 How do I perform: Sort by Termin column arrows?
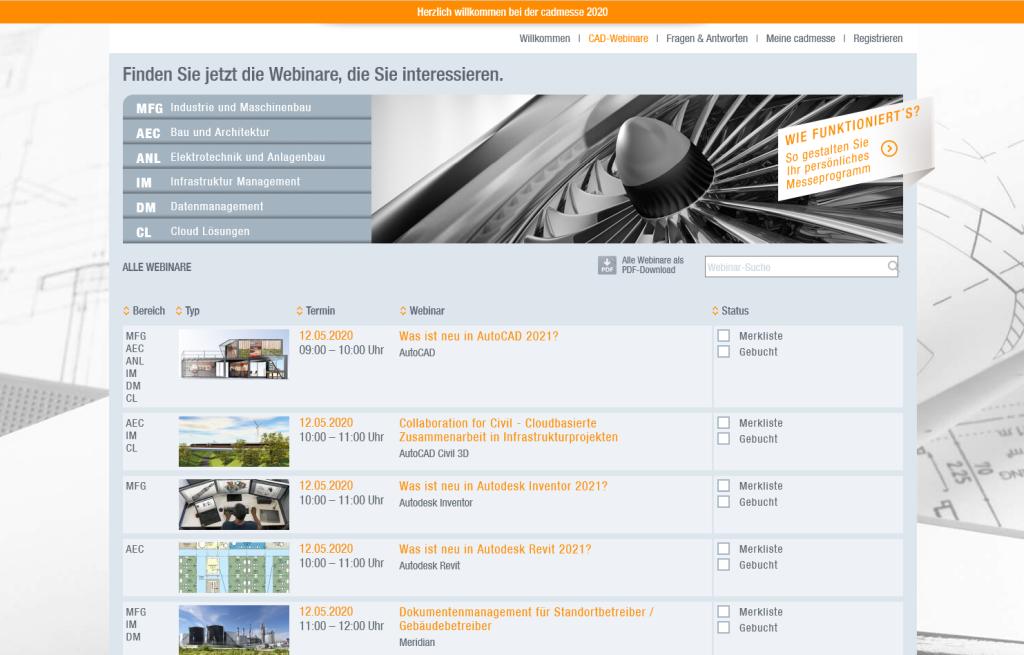pyautogui.click(x=300, y=311)
